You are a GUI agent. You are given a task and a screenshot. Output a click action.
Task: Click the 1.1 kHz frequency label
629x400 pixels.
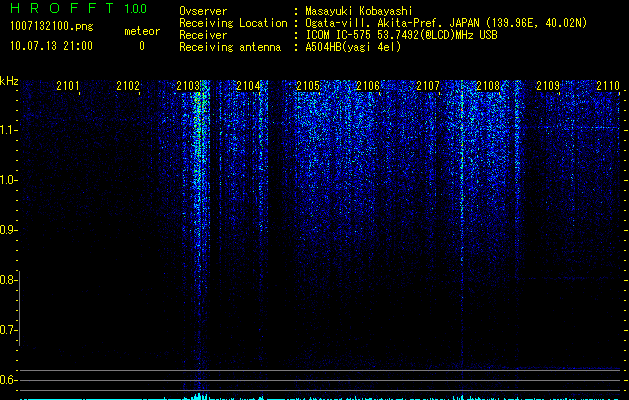click(8, 130)
